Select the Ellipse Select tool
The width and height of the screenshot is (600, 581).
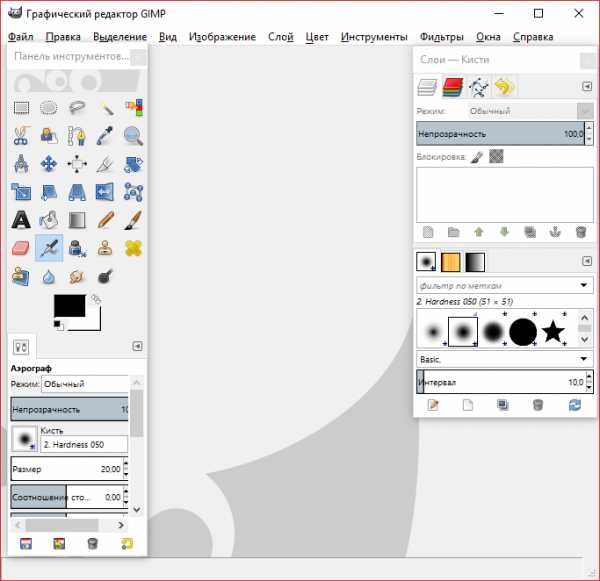coord(49,108)
